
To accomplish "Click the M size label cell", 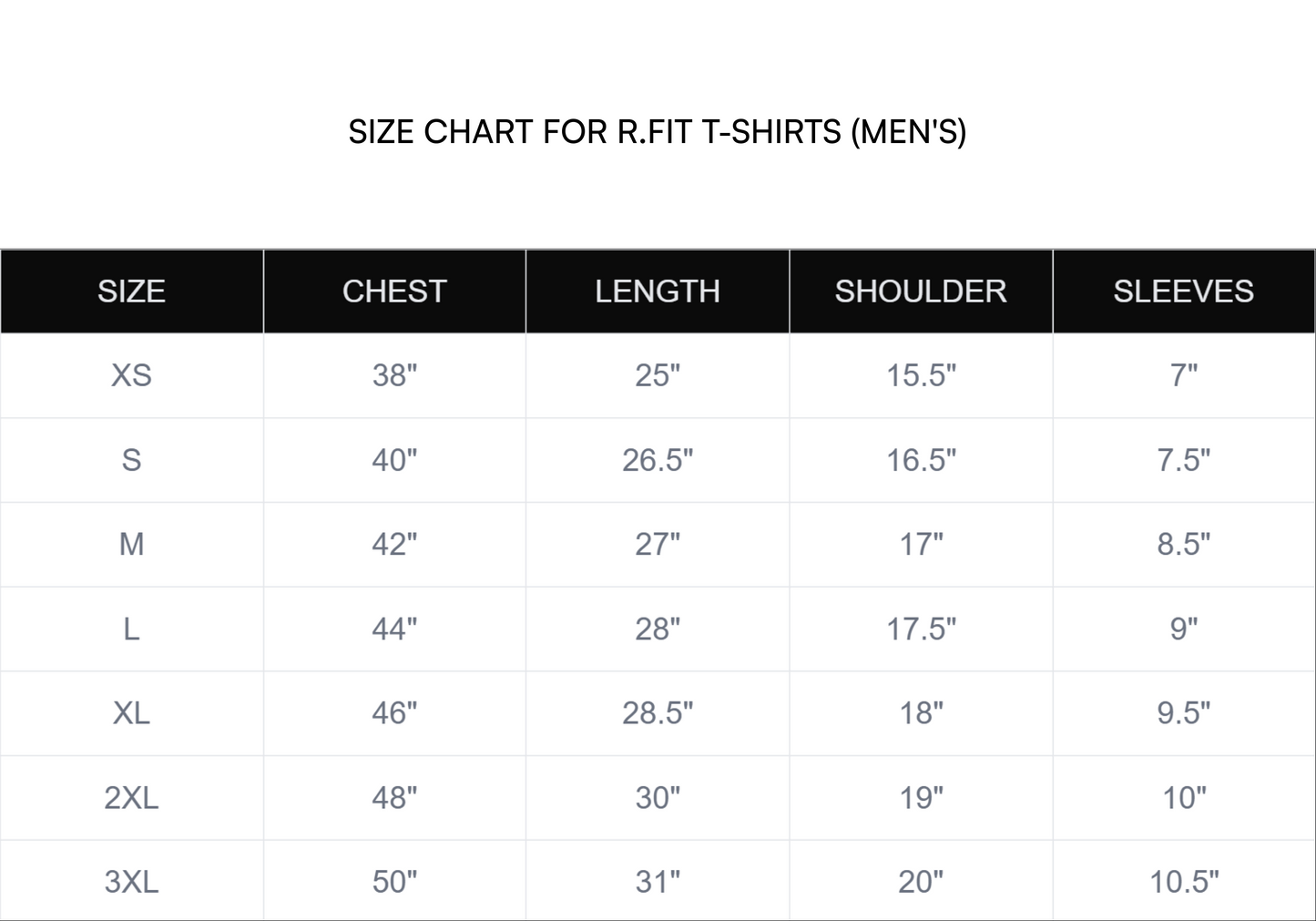I will pyautogui.click(x=131, y=545).
